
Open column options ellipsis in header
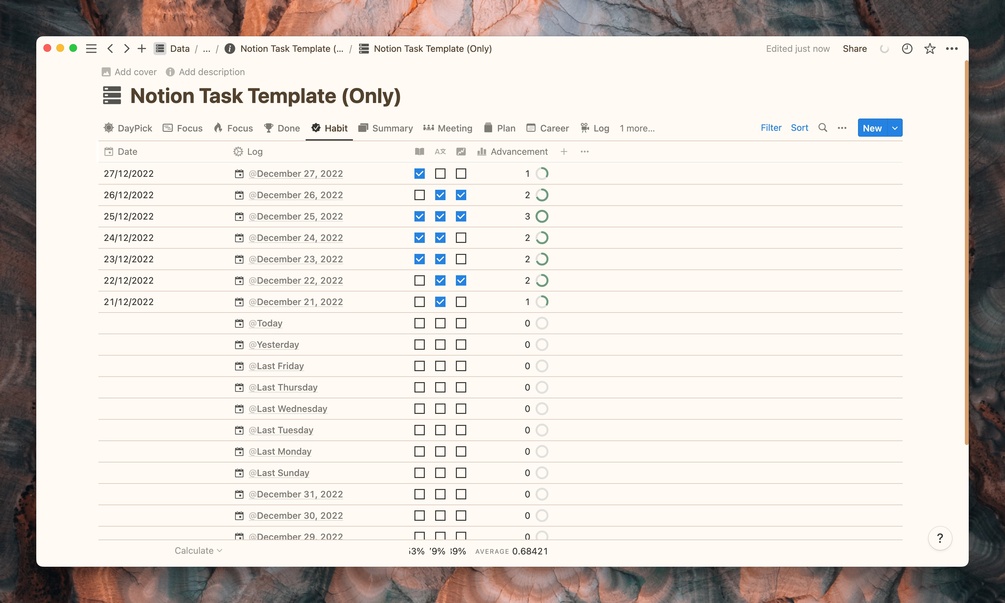[x=585, y=152]
